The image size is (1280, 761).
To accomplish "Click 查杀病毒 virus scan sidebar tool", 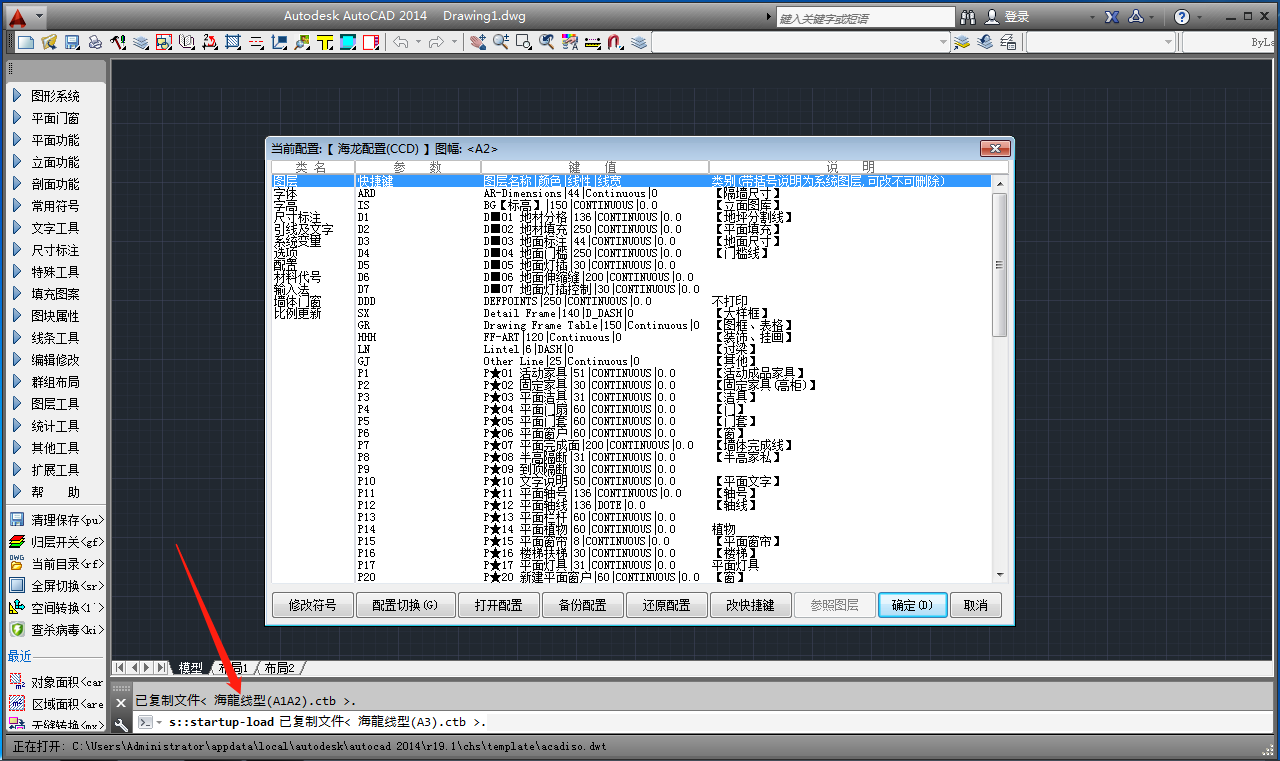I will pos(56,630).
